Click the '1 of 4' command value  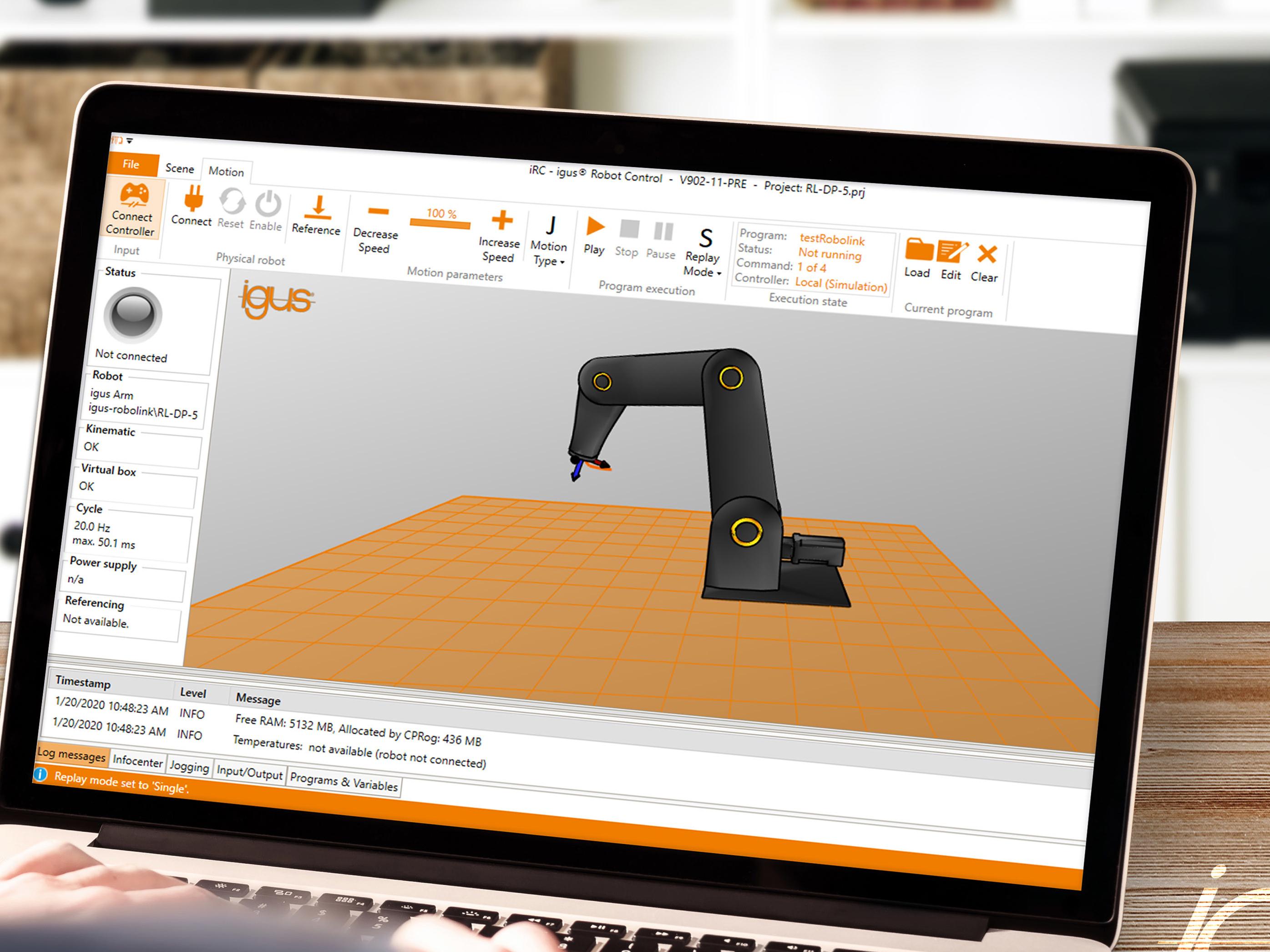[811, 267]
